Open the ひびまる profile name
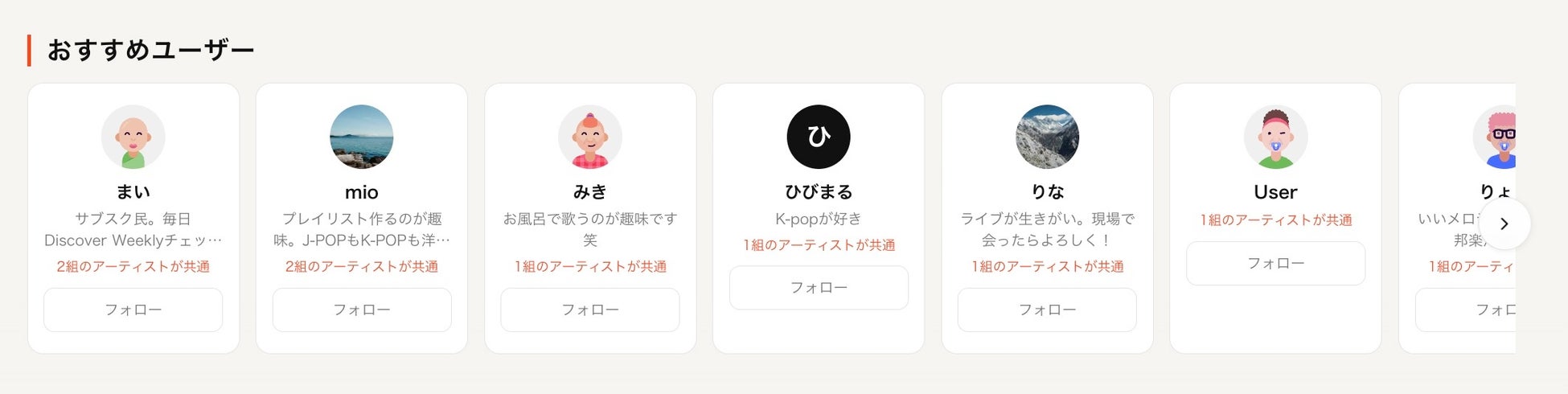Screen dimensions: 1568x394 819,191
